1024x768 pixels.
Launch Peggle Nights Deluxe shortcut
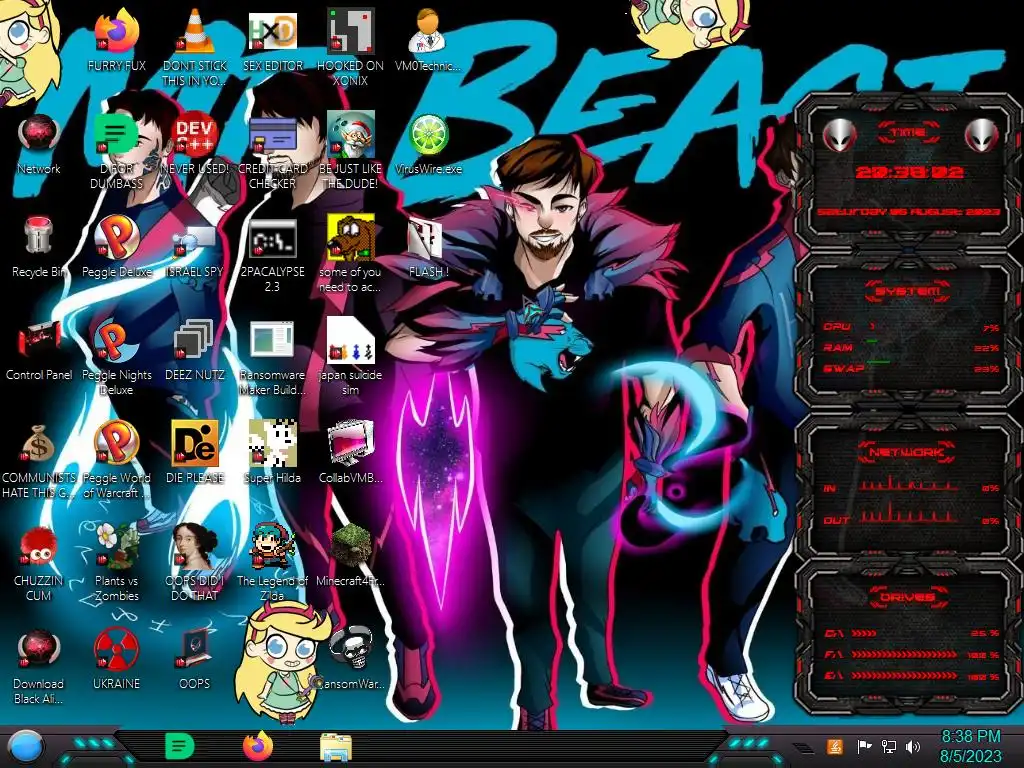coord(116,341)
